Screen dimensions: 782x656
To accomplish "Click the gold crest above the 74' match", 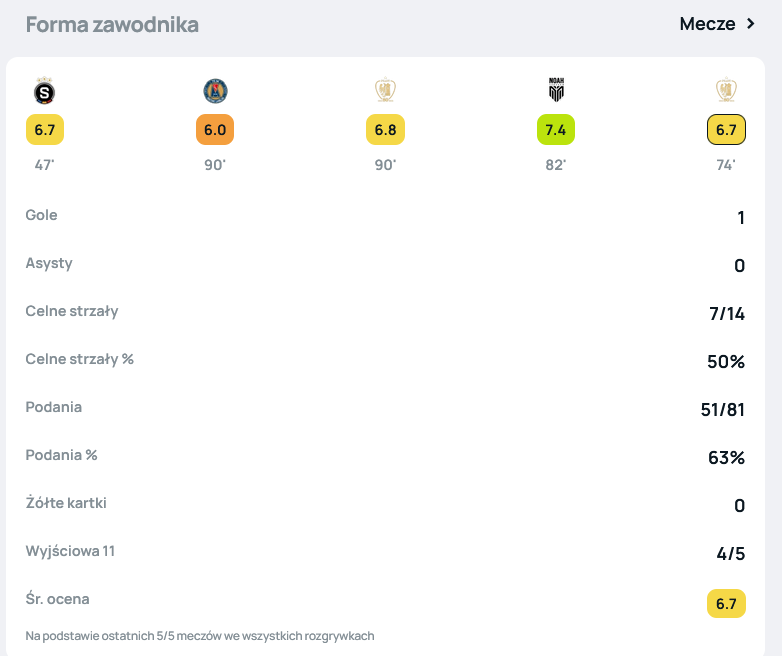I will tap(726, 92).
